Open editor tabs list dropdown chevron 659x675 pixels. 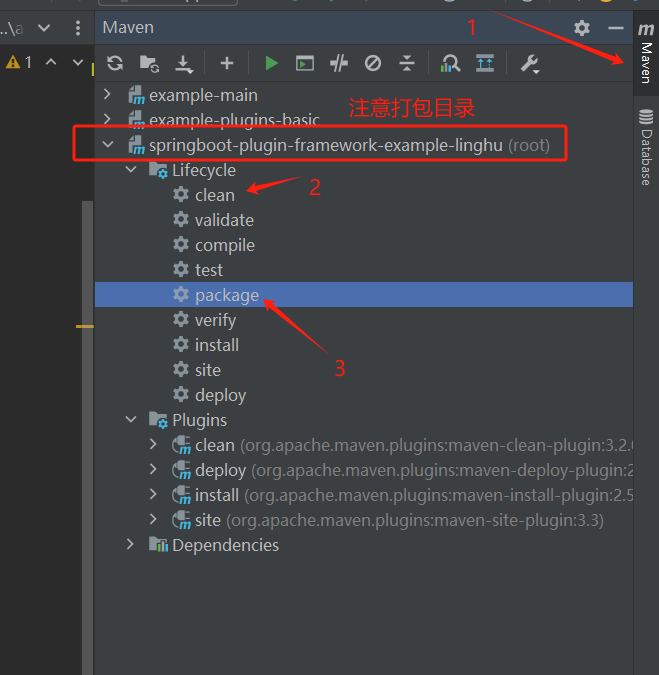(43, 28)
